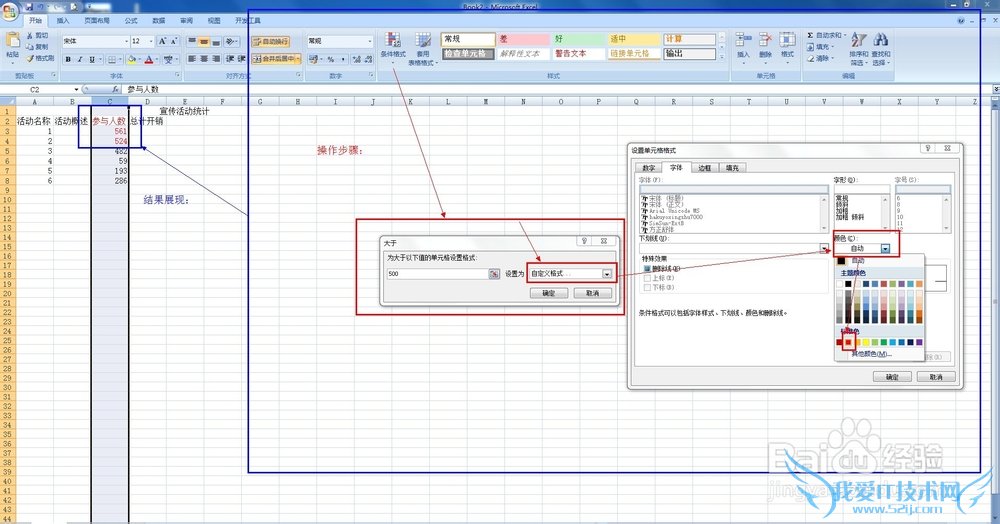The width and height of the screenshot is (1000, 524).
Task: Toggle the strikethrough (删除线) checkbox
Action: pos(647,268)
